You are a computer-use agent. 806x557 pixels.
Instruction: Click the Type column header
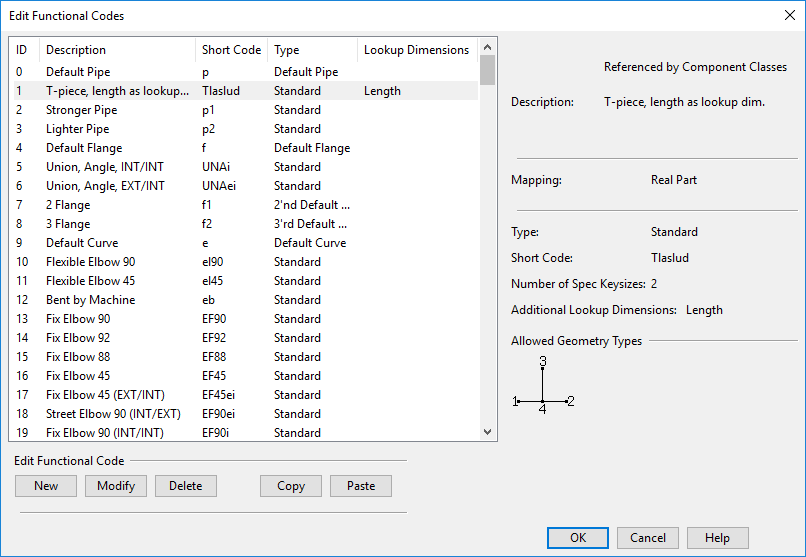pyautogui.click(x=311, y=50)
